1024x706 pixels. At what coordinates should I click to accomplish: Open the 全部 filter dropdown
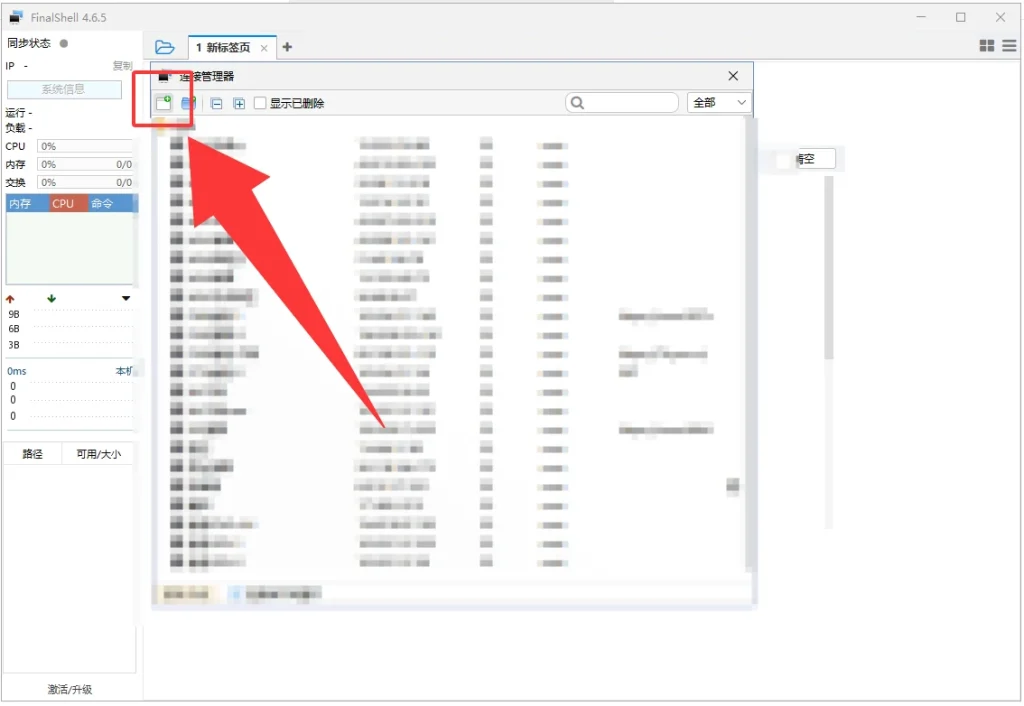click(x=719, y=103)
